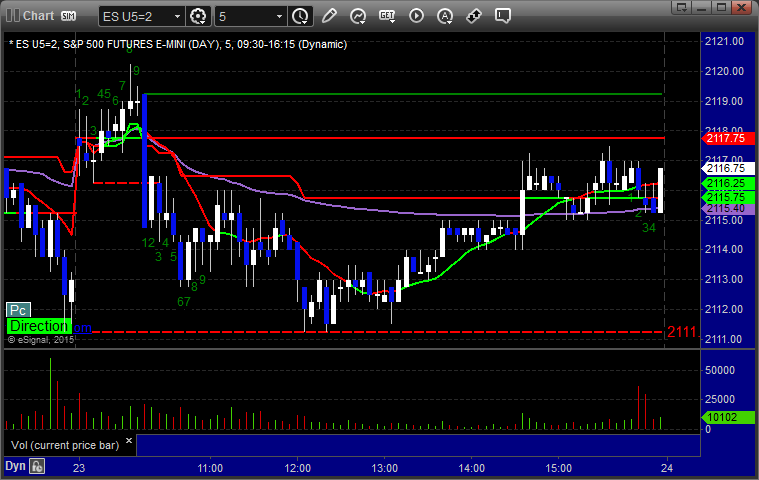The height and width of the screenshot is (480, 759).
Task: Click the window grip icon beside Chart
Action: pyautogui.click(x=13, y=16)
